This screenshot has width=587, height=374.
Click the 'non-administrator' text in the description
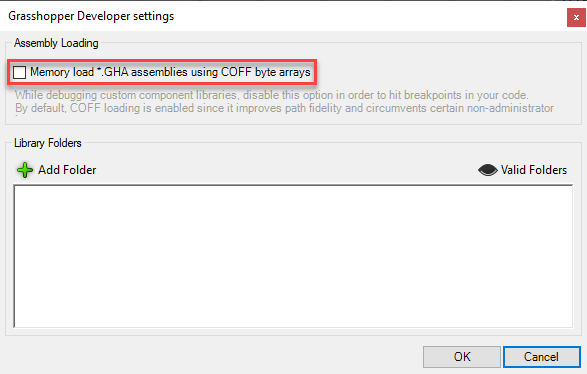(510, 108)
